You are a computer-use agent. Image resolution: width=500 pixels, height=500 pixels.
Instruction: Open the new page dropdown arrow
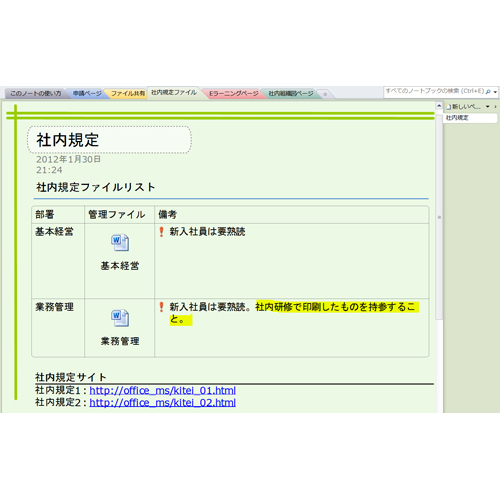coord(488,107)
